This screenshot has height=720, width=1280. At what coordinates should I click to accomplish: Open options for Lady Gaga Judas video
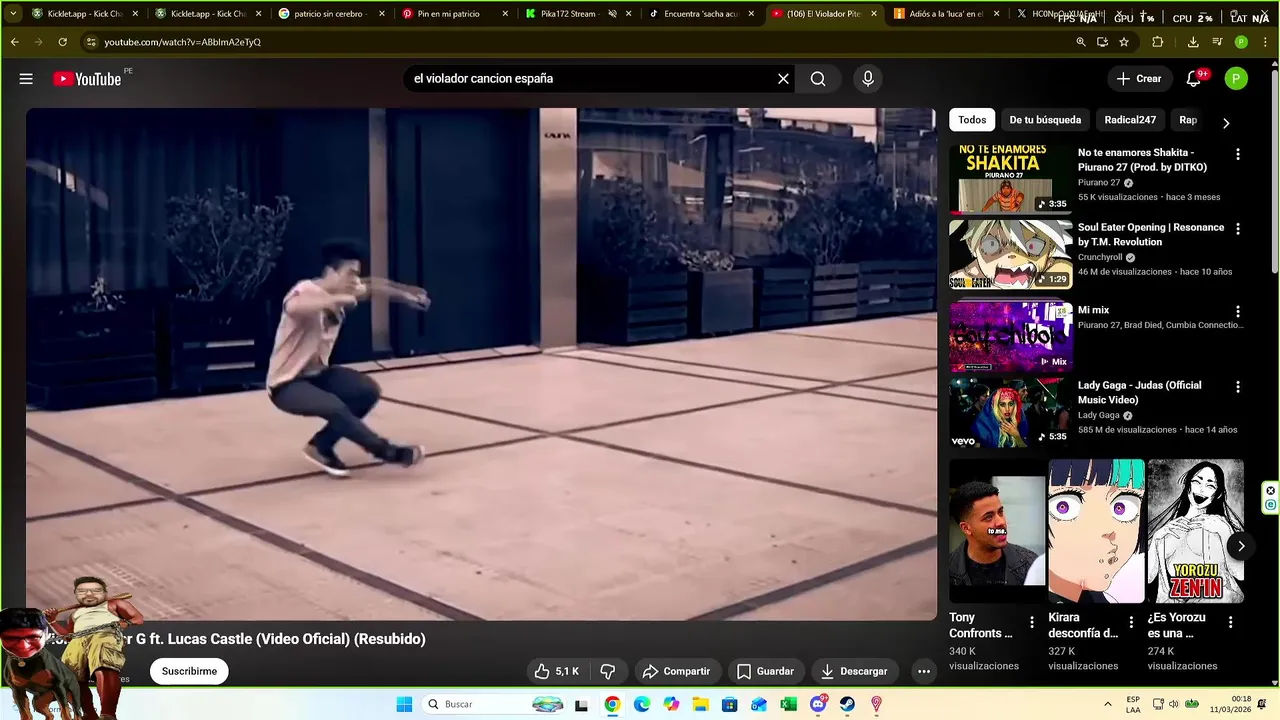[x=1238, y=386]
